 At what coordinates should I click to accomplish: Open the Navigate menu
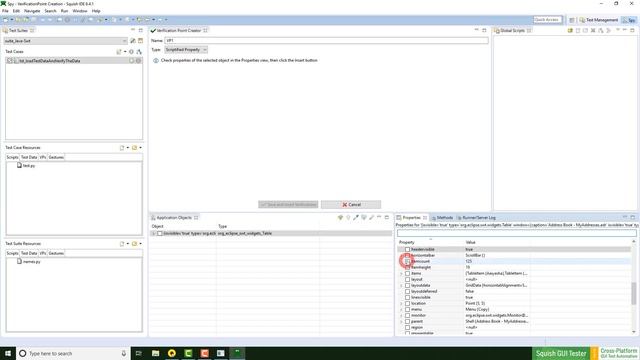(32, 11)
